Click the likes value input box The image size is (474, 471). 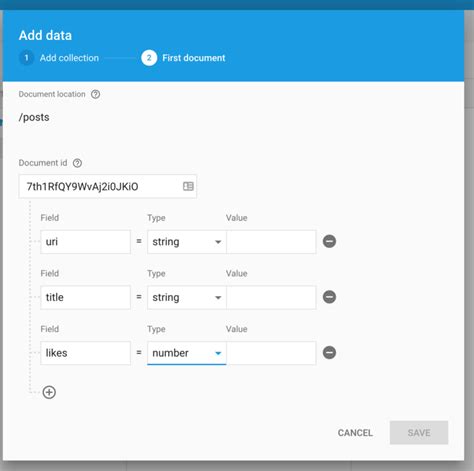click(271, 353)
